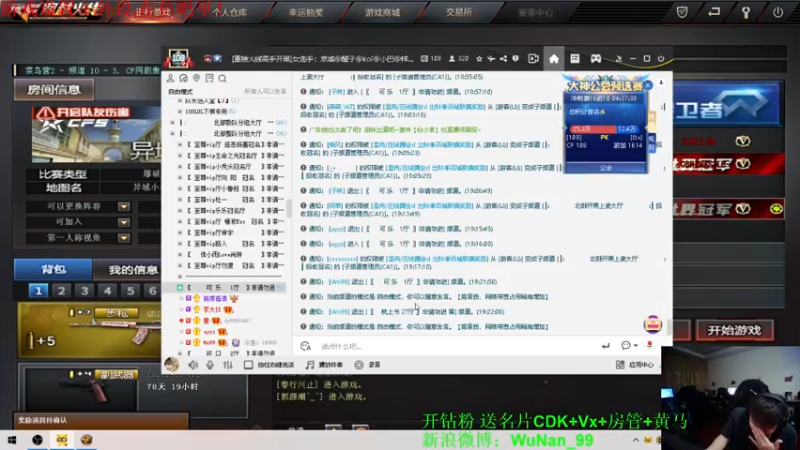
Task: Click the YY channel avatar badge 108
Action: coord(178,58)
